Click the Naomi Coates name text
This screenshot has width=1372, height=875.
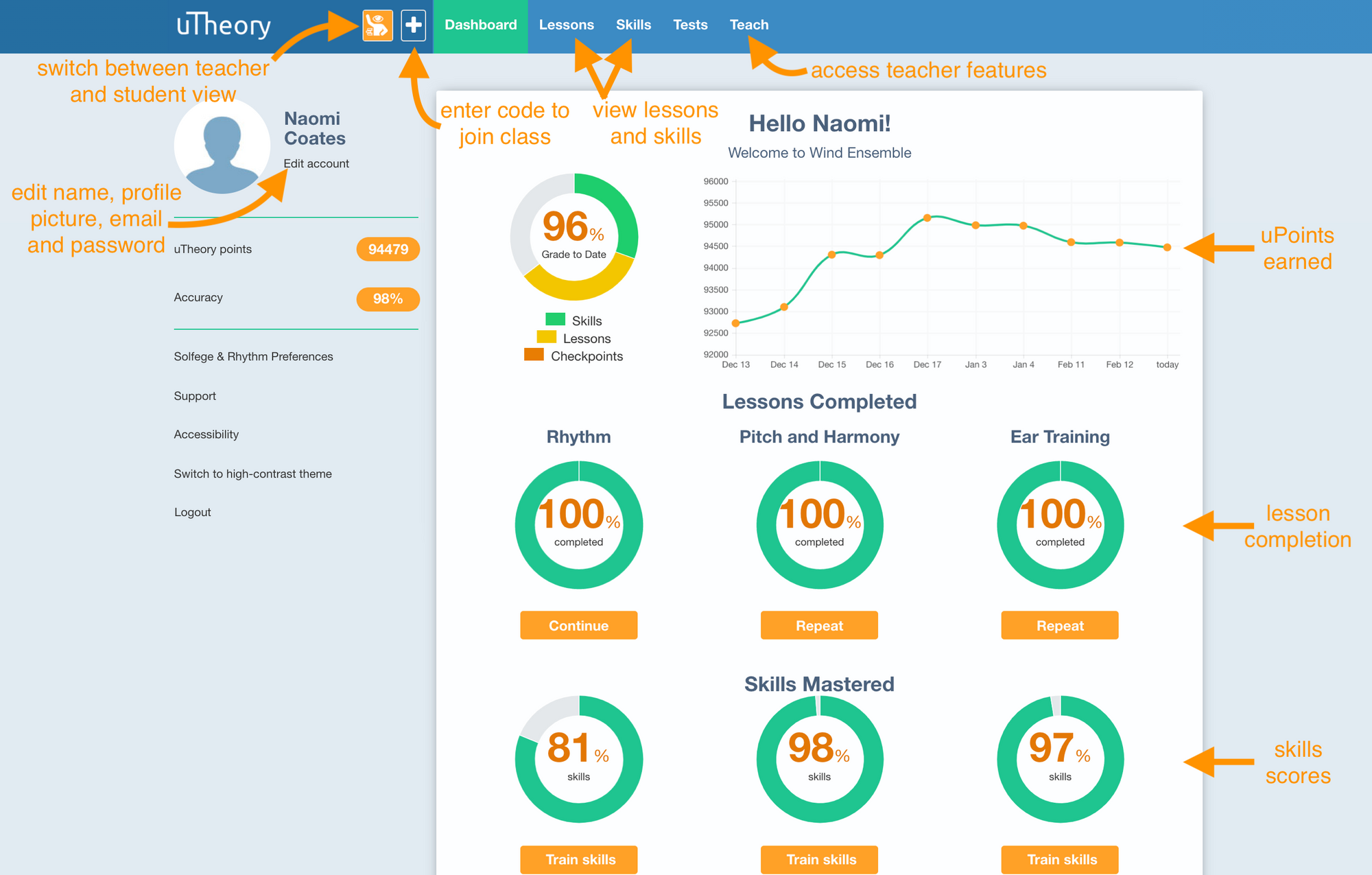coord(314,128)
